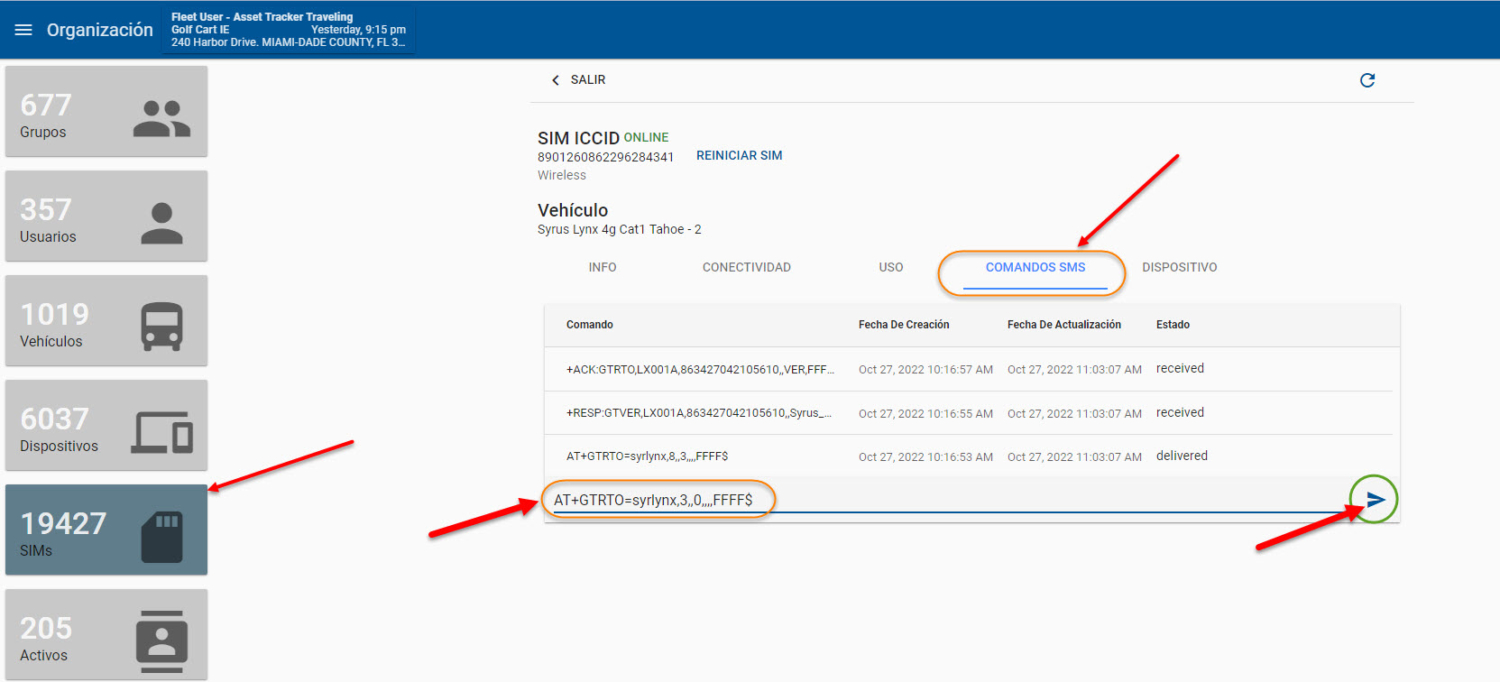Image resolution: width=1500 pixels, height=682 pixels.
Task: Open the CONECTIVIDAD tab
Action: (x=746, y=267)
